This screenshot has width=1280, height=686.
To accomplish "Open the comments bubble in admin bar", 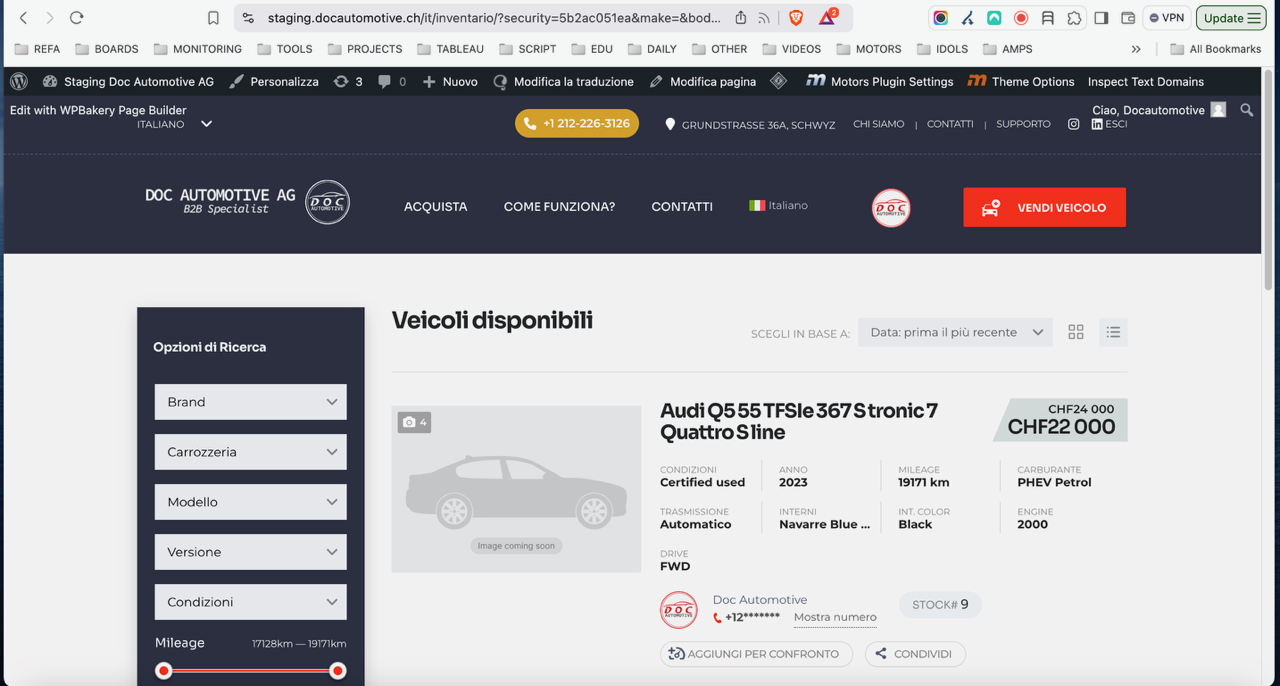I will (391, 82).
